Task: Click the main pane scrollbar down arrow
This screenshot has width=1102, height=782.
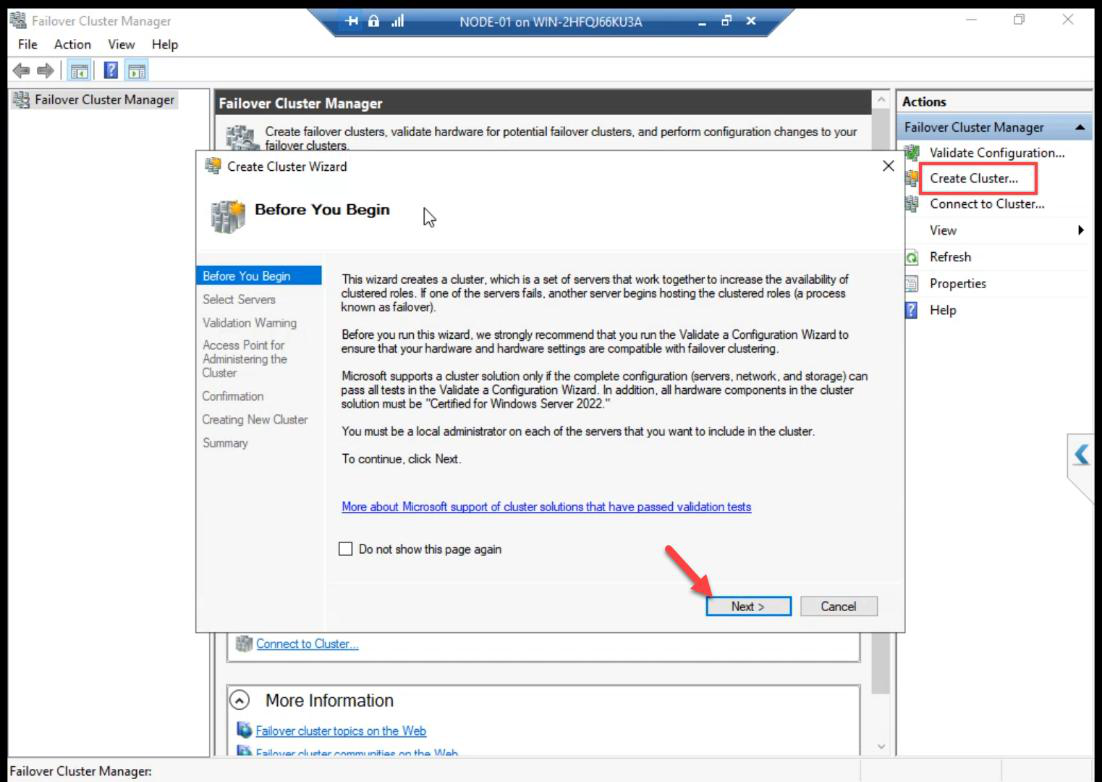Action: [881, 746]
